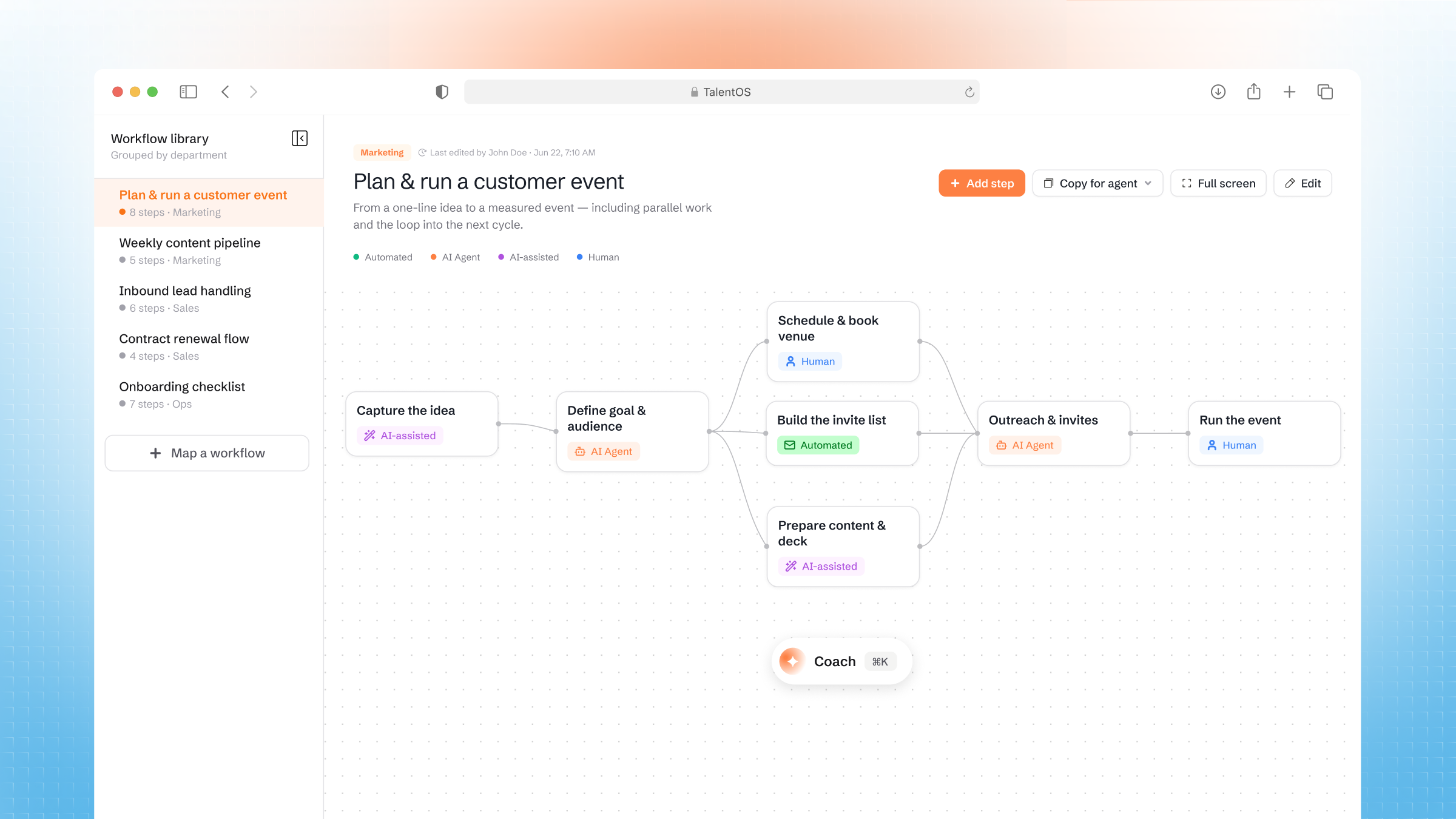Click robot icon on Define goal & audience
This screenshot has width=1456, height=819.
(x=580, y=451)
